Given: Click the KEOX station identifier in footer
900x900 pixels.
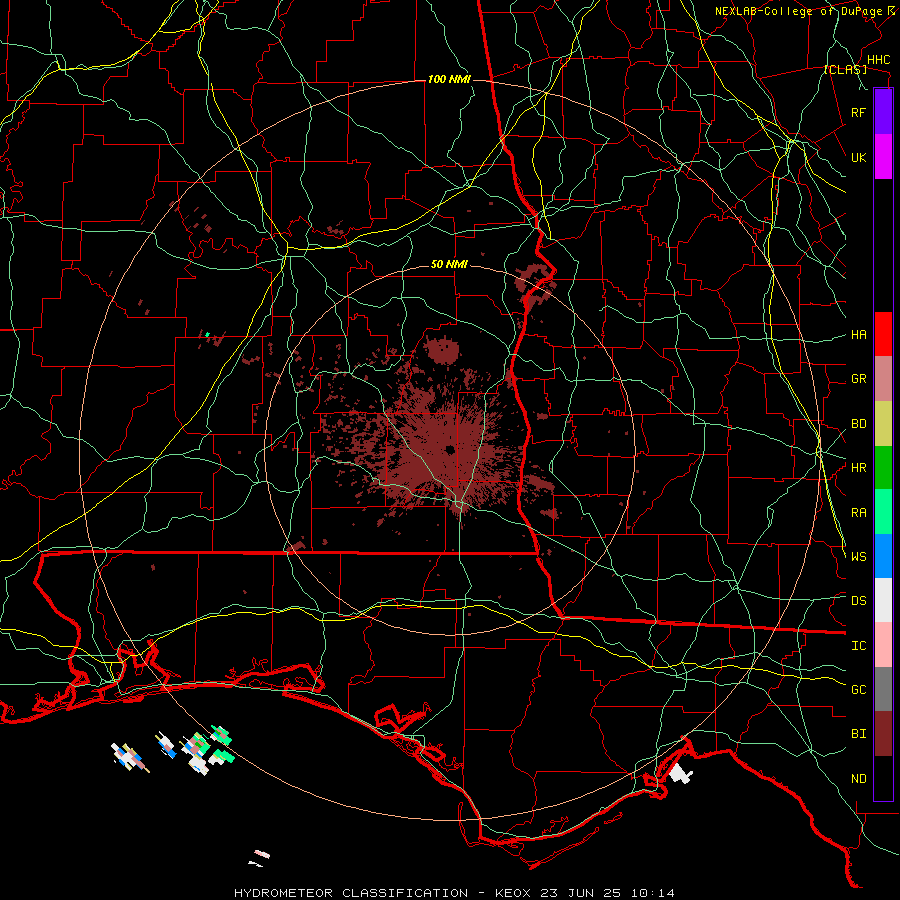Looking at the screenshot, I should (x=513, y=893).
